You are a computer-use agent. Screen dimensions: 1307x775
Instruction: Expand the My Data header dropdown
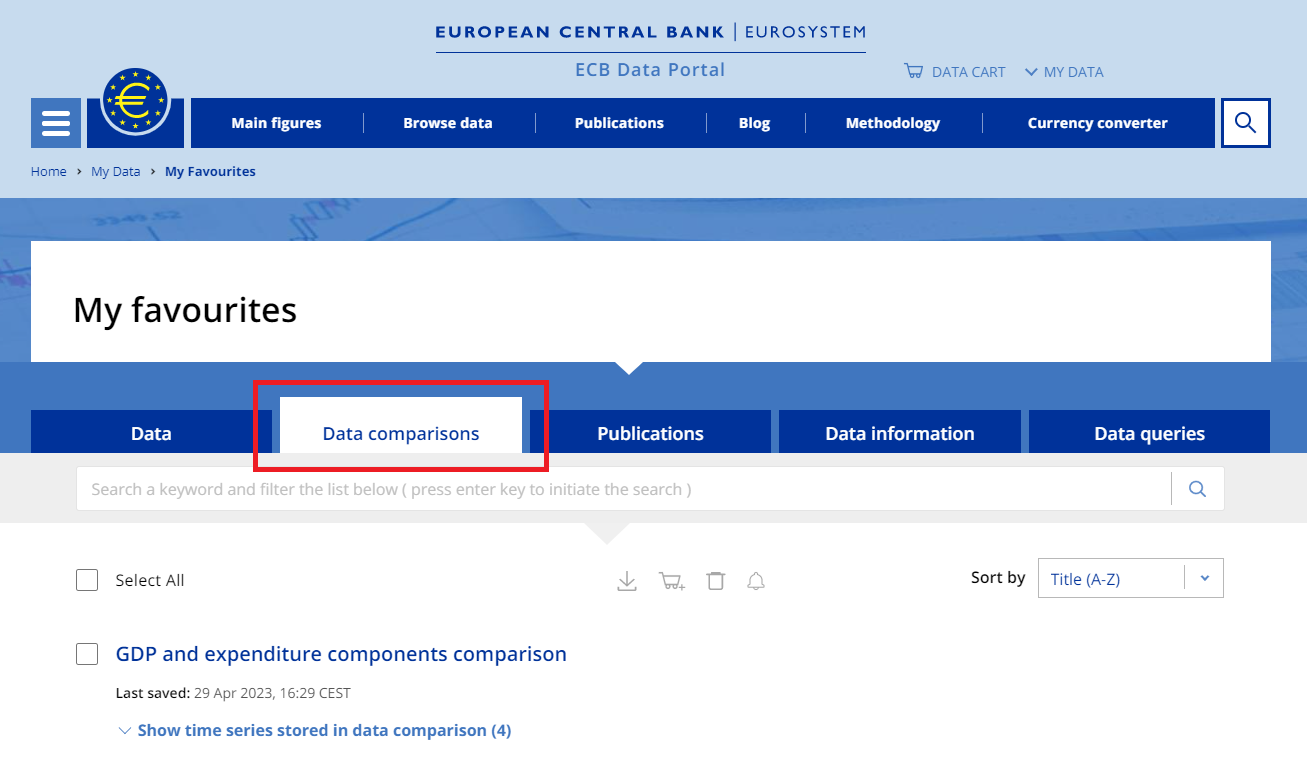[1064, 72]
